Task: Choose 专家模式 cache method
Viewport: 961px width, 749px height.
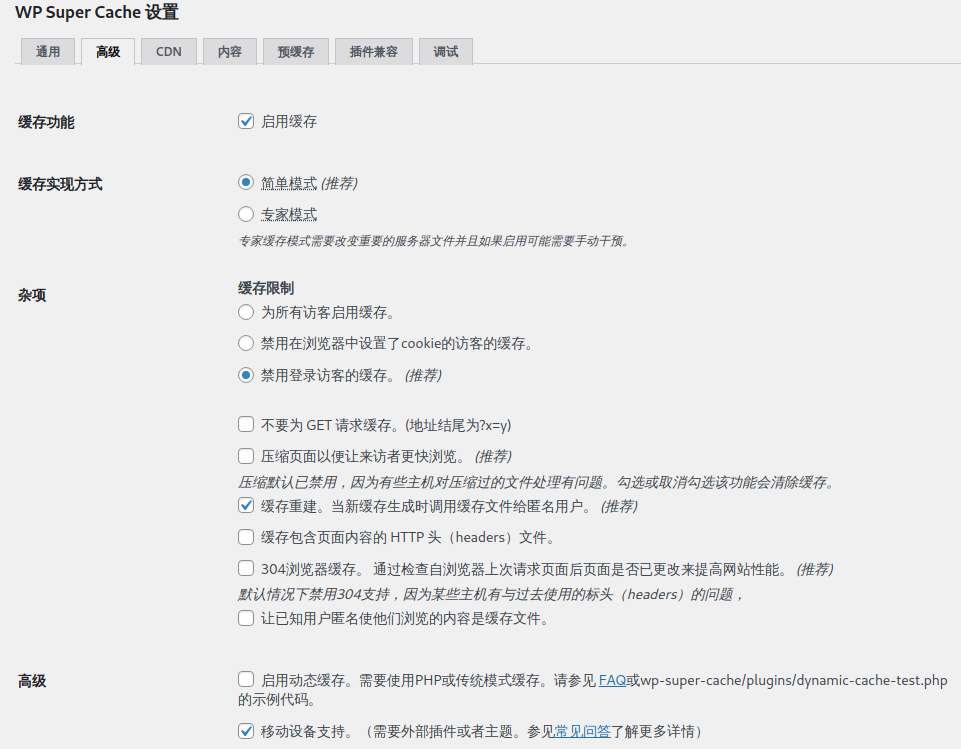Action: tap(246, 214)
